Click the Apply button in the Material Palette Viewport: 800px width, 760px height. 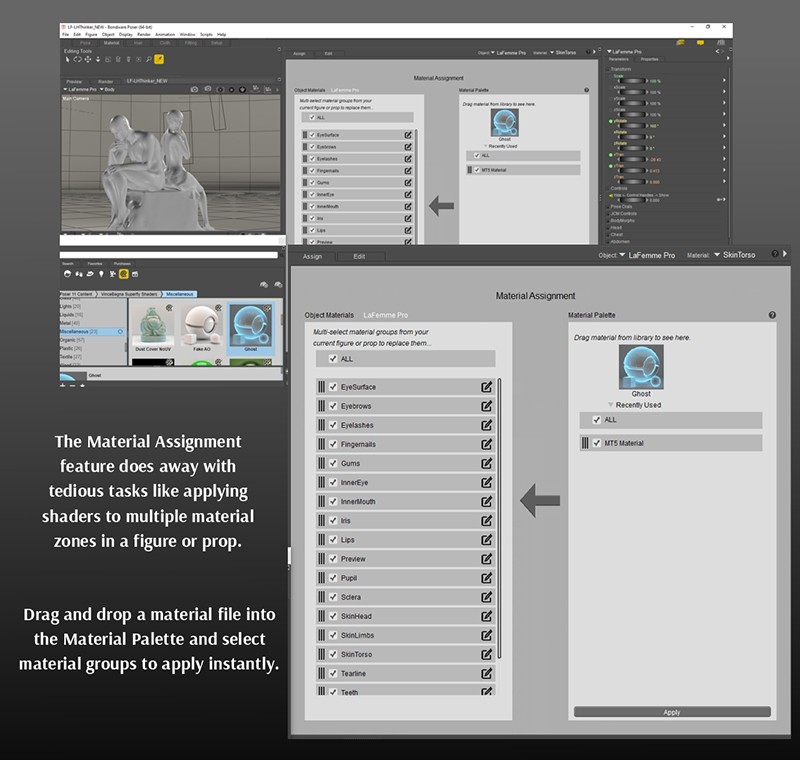pyautogui.click(x=672, y=712)
